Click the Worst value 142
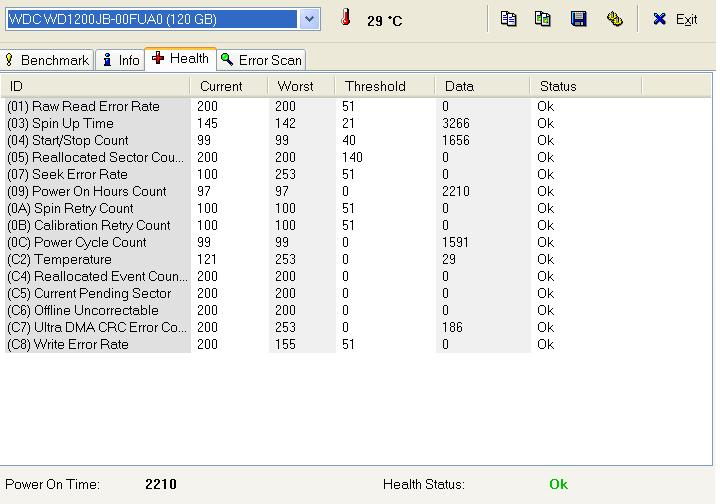Screen dimensions: 720x504 pyautogui.click(x=285, y=123)
